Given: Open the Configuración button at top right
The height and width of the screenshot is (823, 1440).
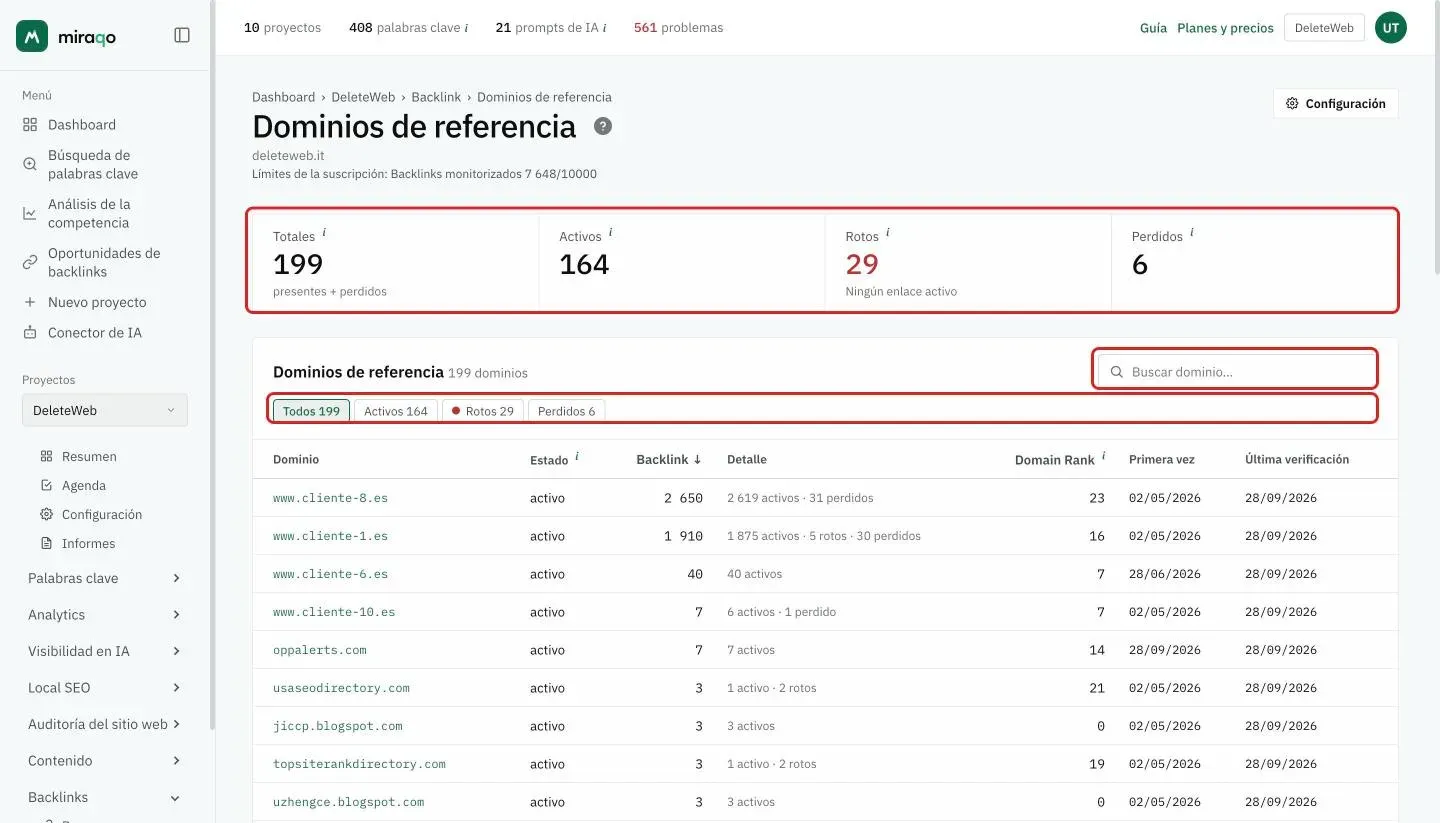Looking at the screenshot, I should pos(1336,104).
